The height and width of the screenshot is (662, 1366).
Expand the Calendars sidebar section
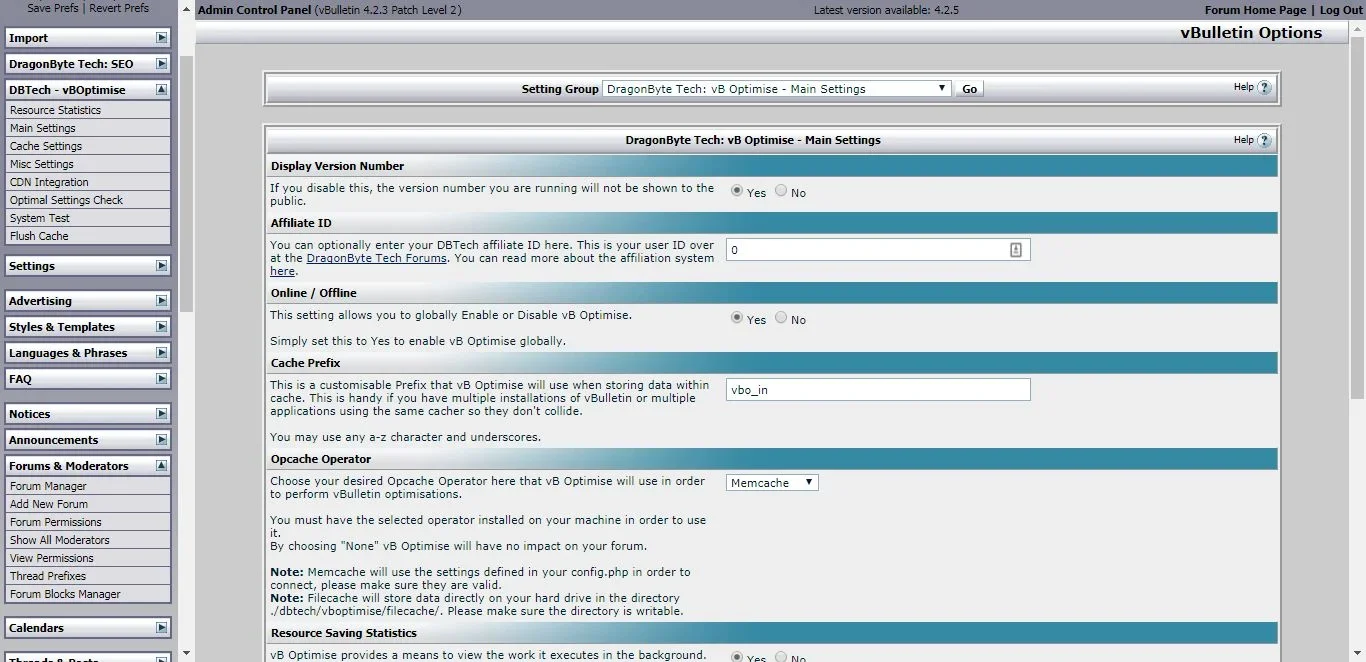pyautogui.click(x=161, y=628)
